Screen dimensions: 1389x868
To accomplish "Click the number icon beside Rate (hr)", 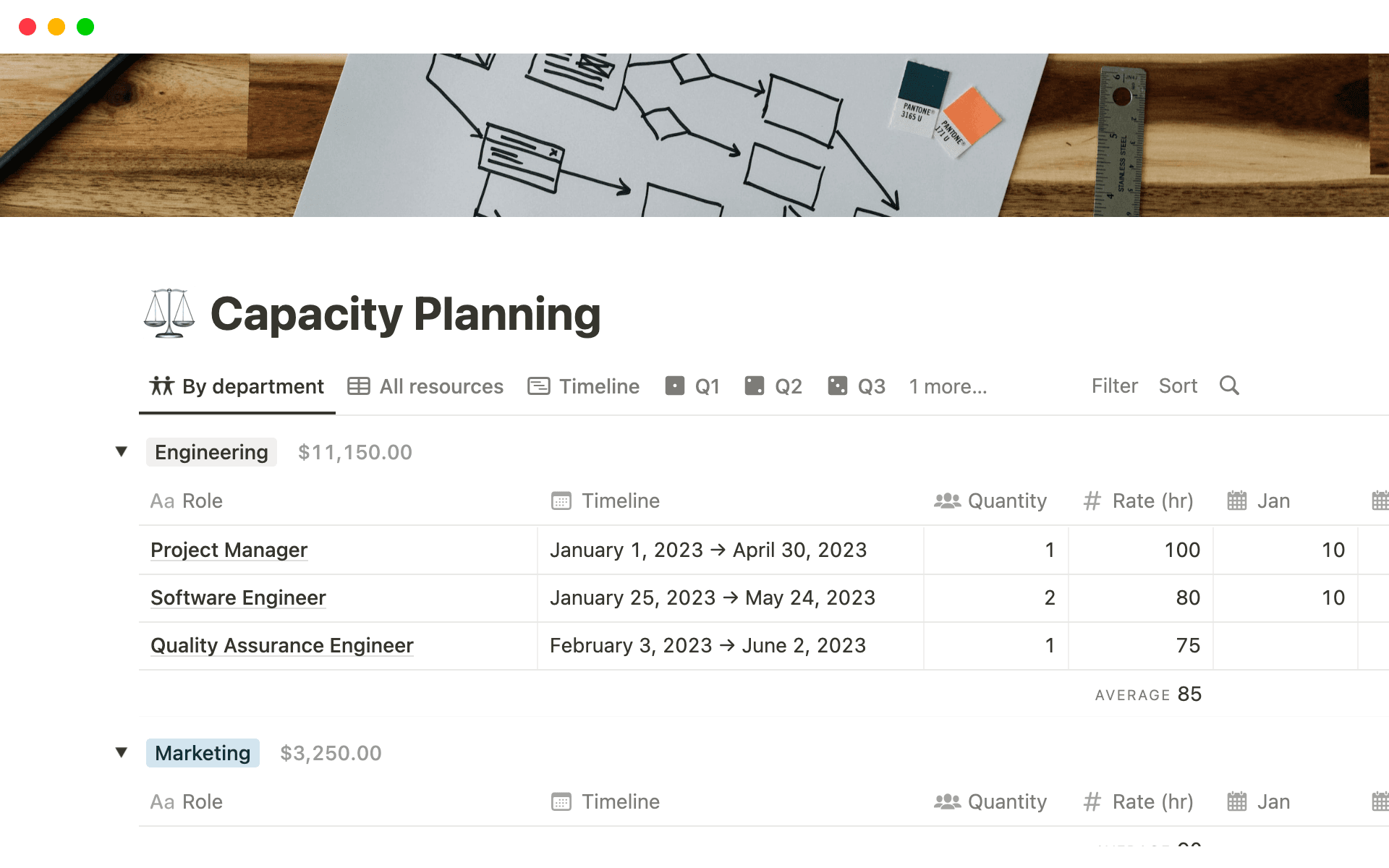I will (x=1091, y=500).
